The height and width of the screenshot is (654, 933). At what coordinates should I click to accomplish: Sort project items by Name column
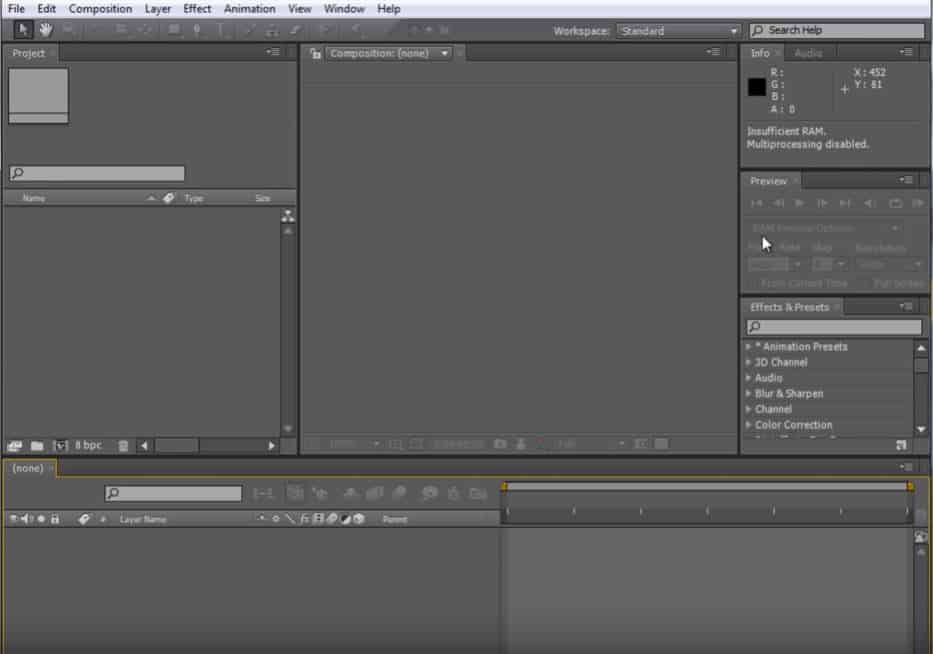click(34, 198)
